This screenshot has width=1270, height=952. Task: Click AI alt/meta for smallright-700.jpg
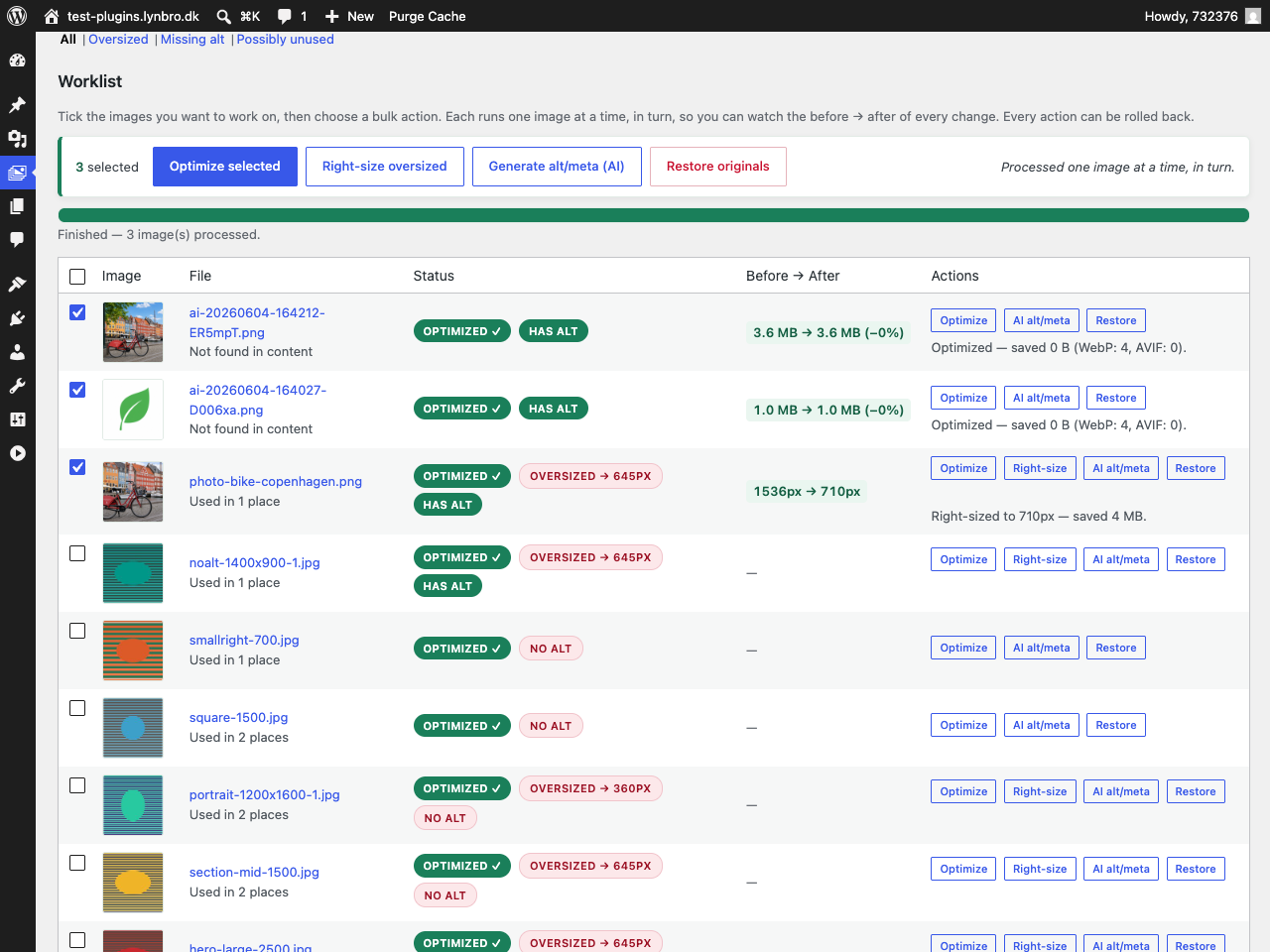coord(1042,648)
